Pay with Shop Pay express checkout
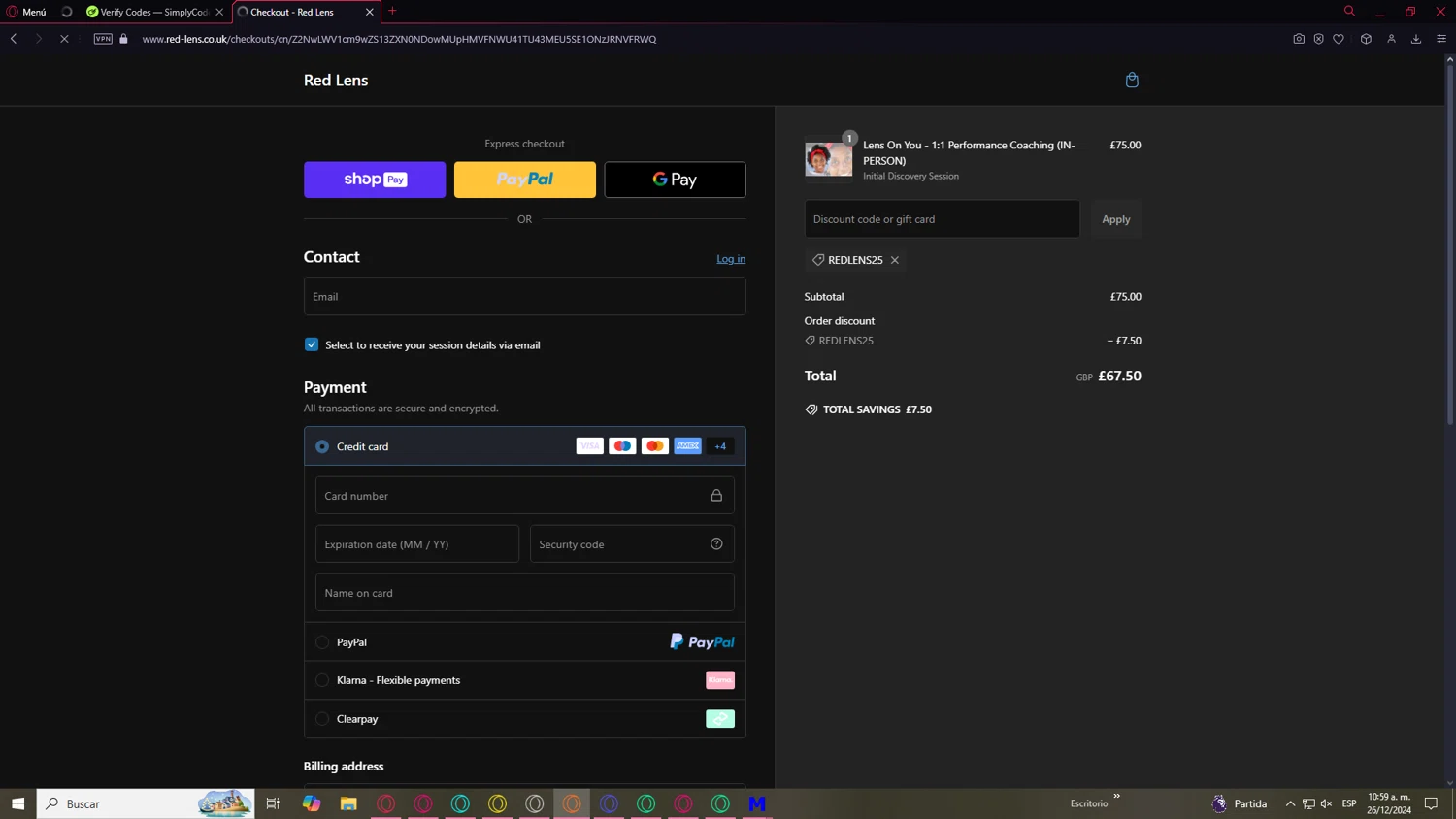The image size is (1456, 819). pyautogui.click(x=375, y=180)
